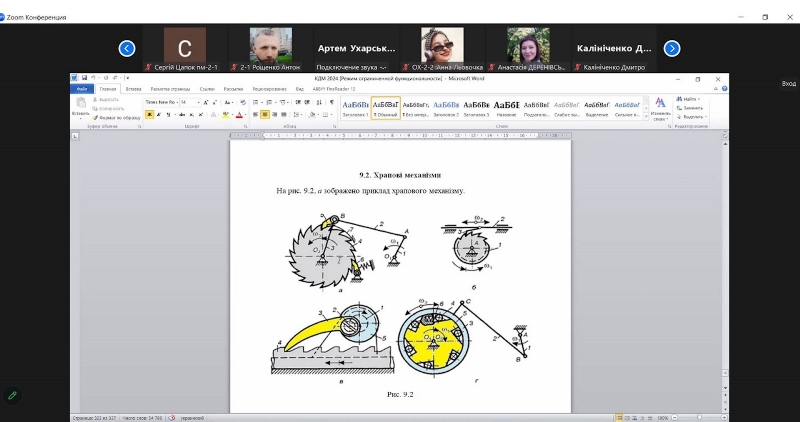Open Изменить стили menu
Image resolution: width=800 pixels, height=422 pixels.
(661, 109)
